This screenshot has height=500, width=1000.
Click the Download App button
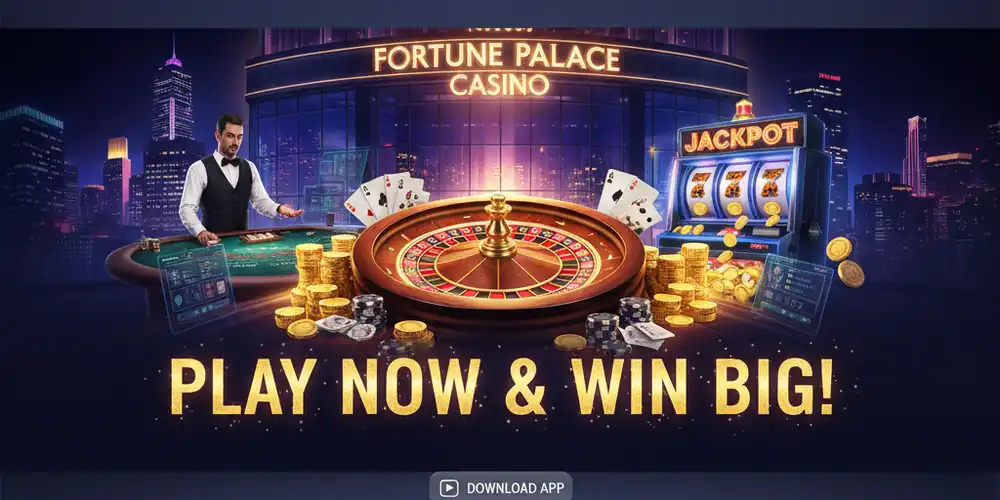coord(501,487)
